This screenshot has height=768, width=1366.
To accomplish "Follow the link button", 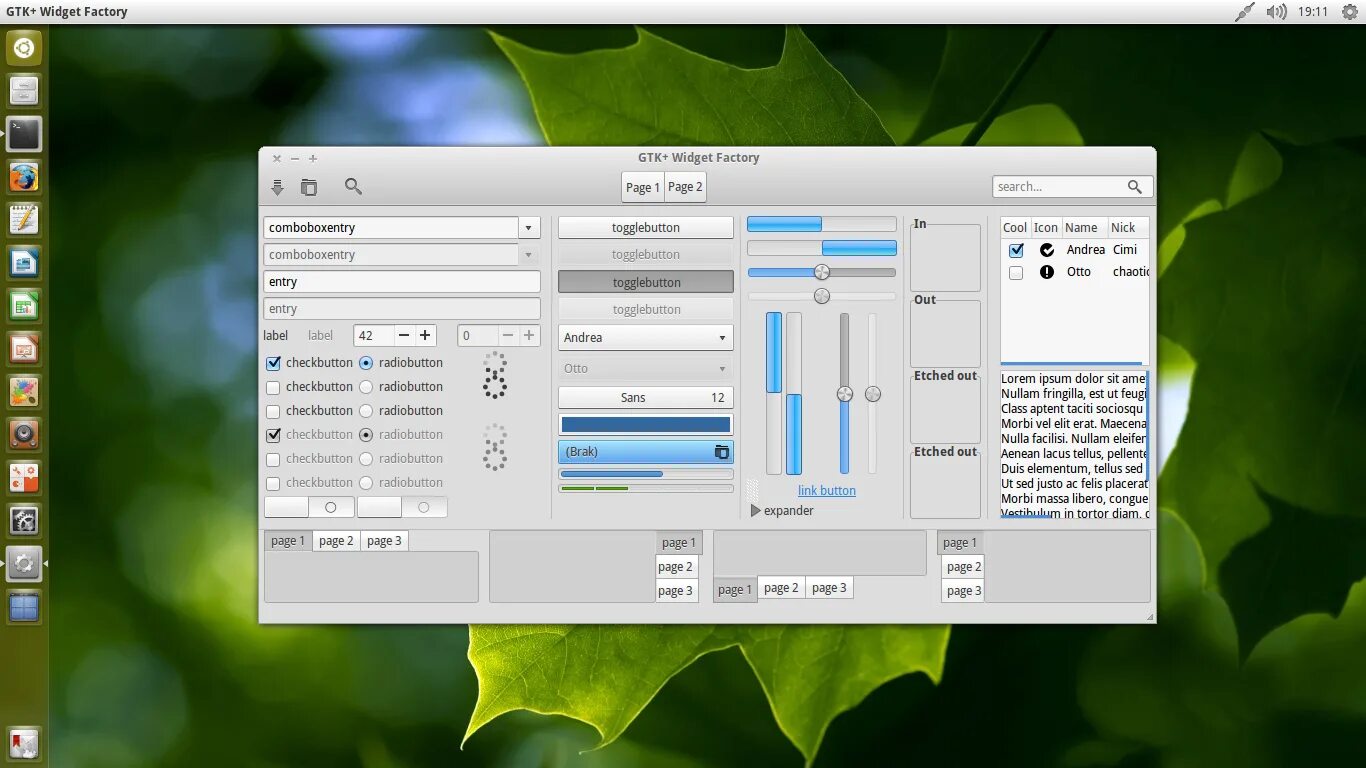I will pos(827,490).
